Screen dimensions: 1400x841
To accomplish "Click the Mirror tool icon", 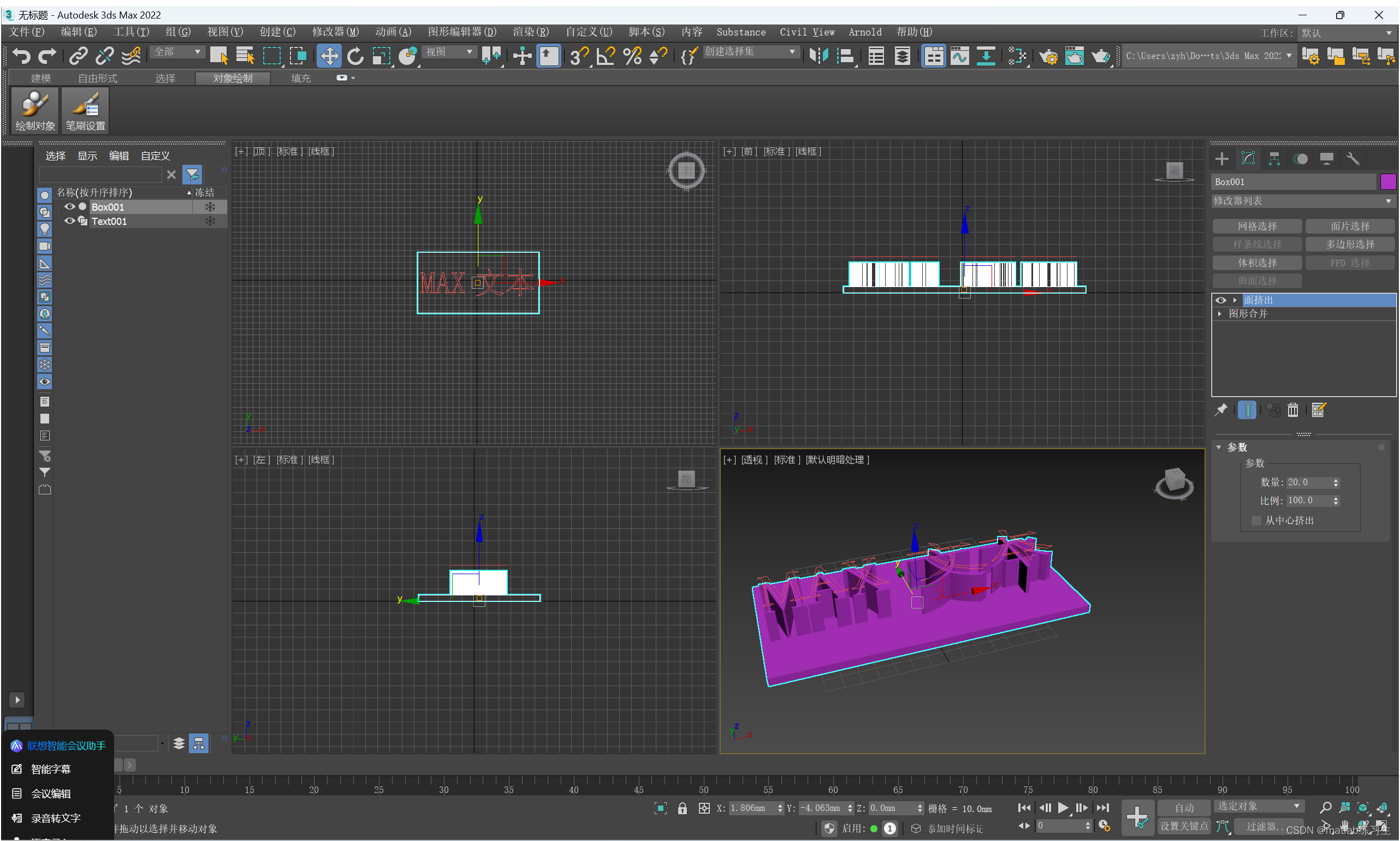I will tap(818, 56).
